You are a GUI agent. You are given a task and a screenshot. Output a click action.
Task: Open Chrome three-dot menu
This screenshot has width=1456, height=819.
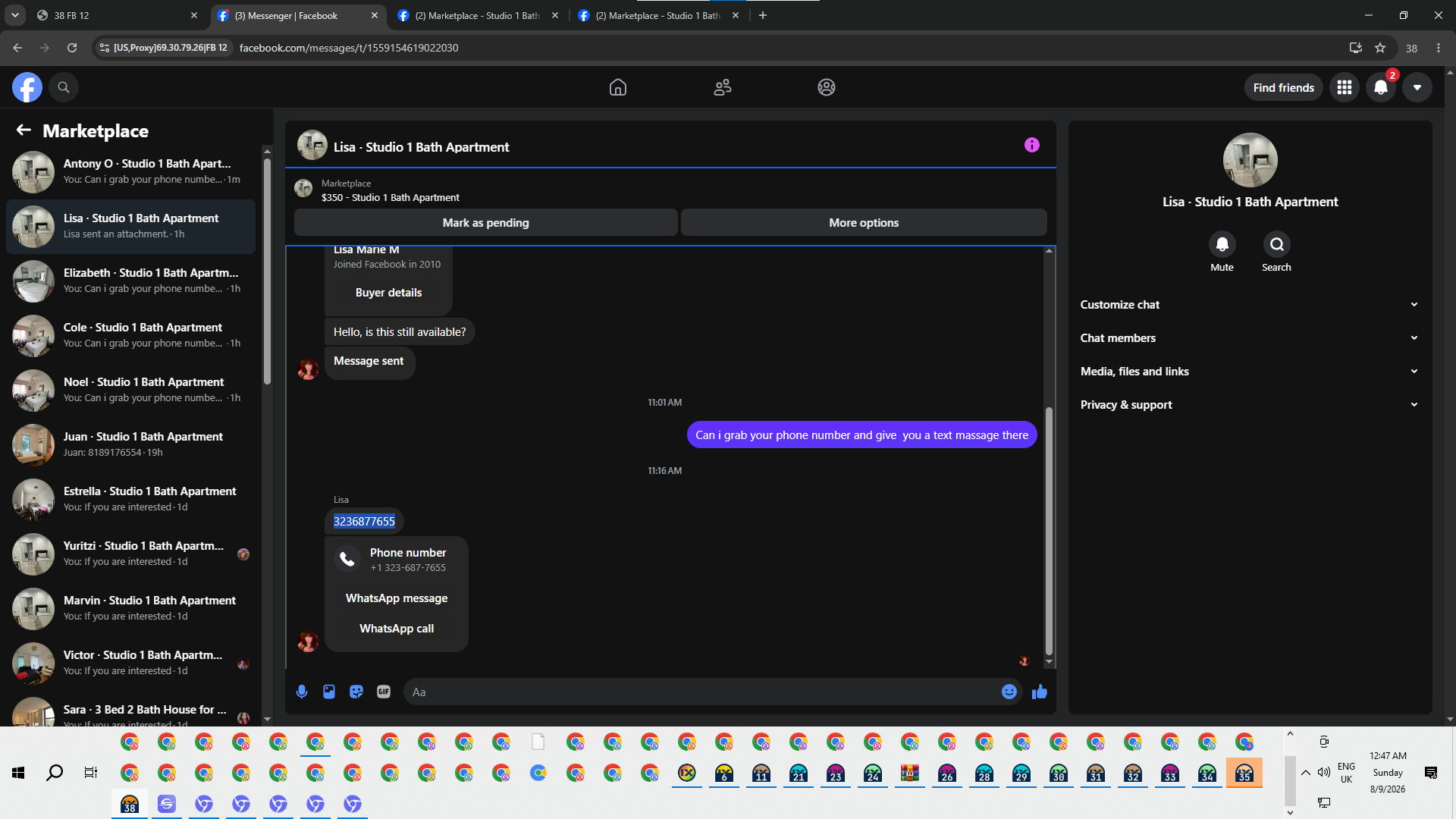[x=1439, y=48]
